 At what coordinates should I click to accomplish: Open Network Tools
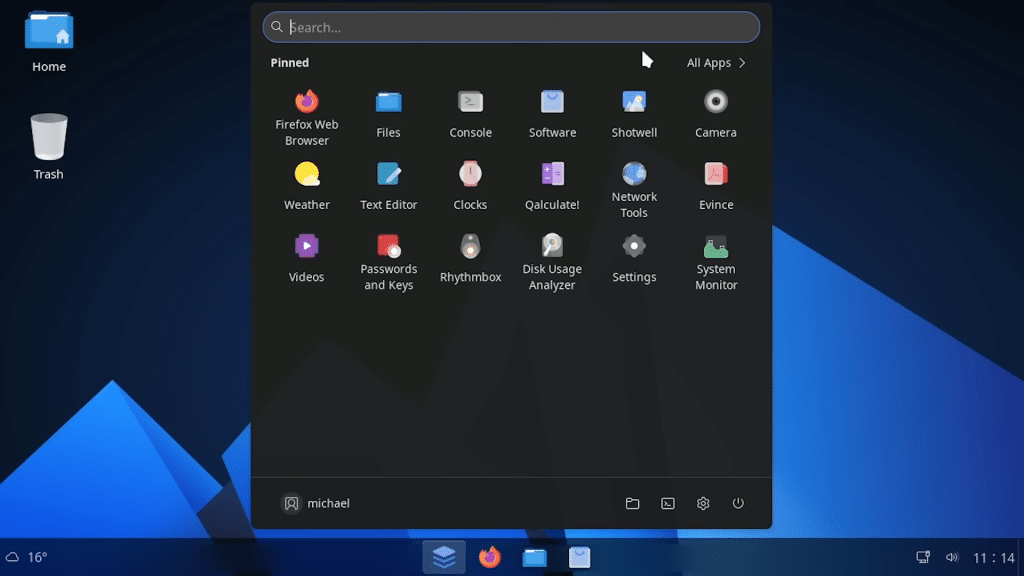pyautogui.click(x=634, y=175)
